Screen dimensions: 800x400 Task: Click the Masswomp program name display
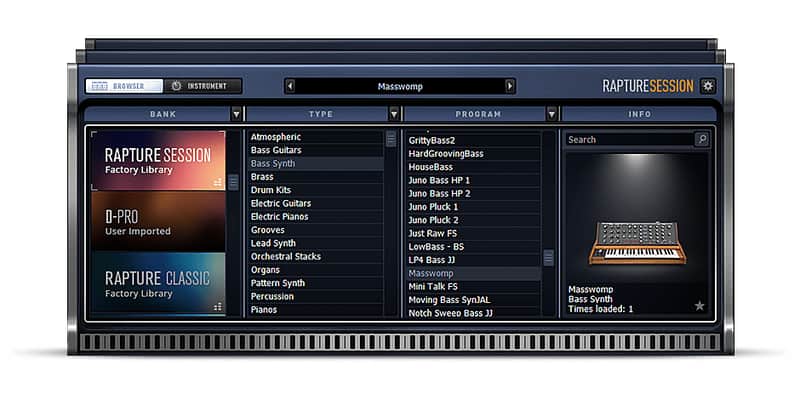click(x=400, y=86)
